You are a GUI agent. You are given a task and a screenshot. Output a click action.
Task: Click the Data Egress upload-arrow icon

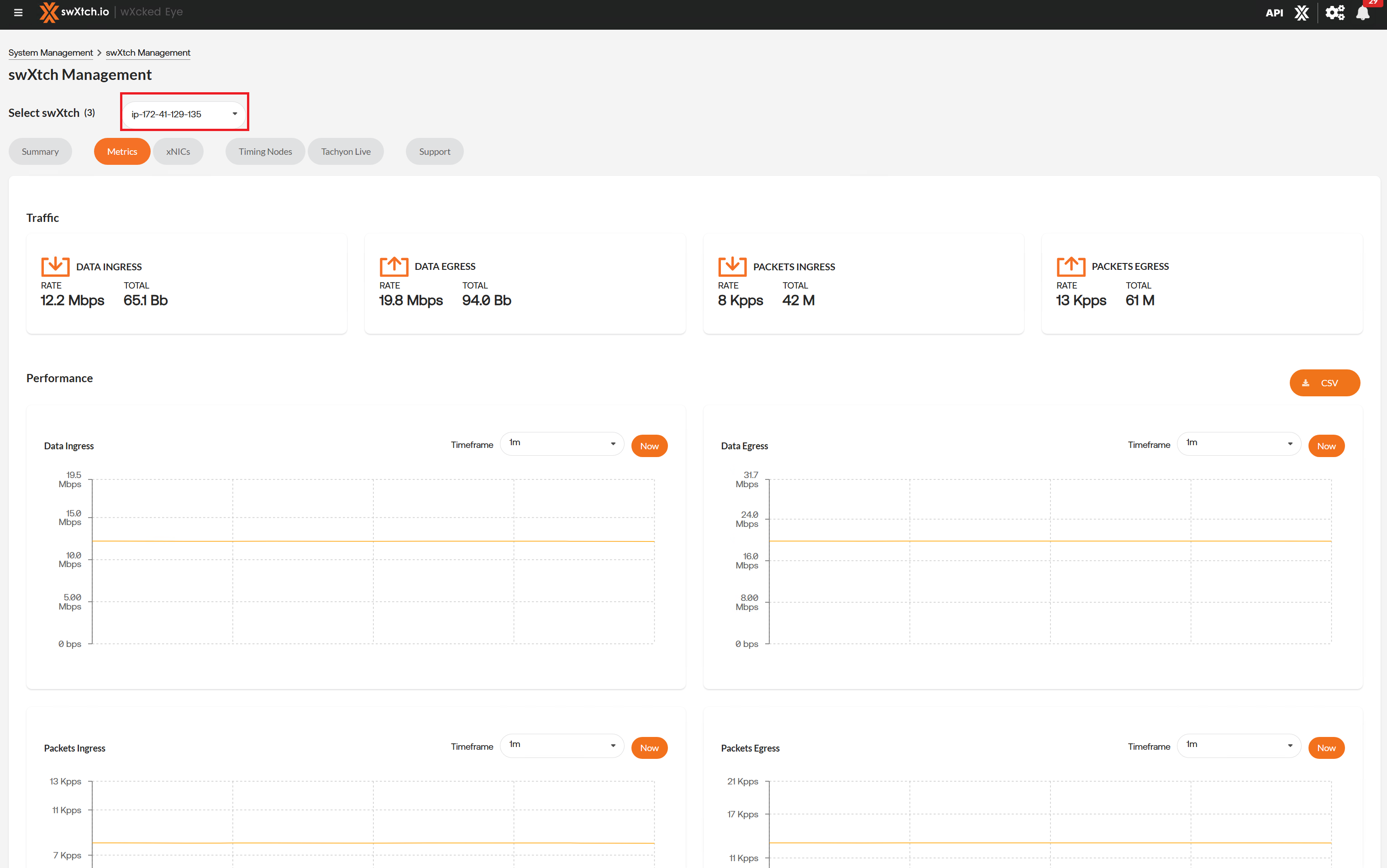coord(394,266)
